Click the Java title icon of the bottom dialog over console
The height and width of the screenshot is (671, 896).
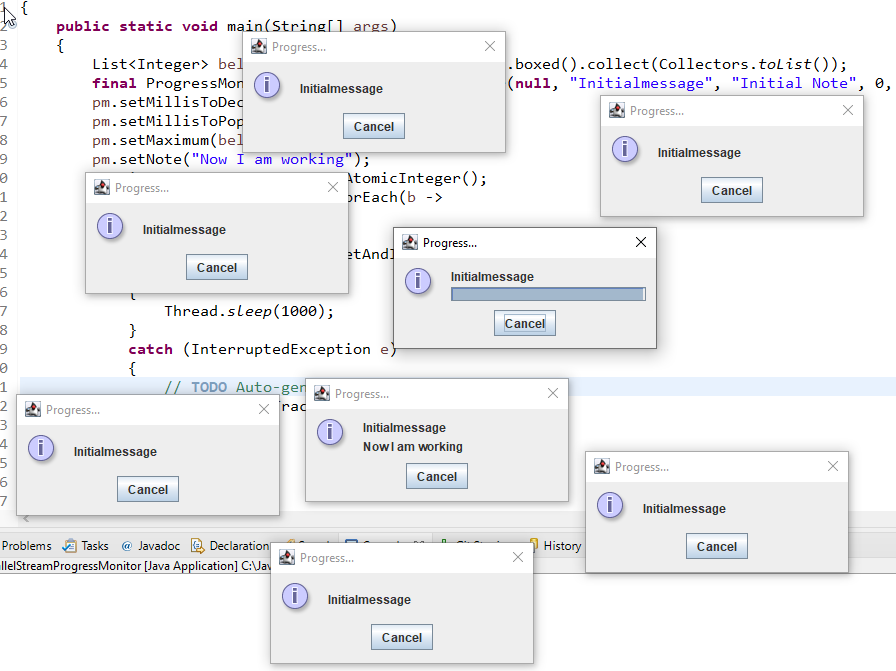[287, 557]
